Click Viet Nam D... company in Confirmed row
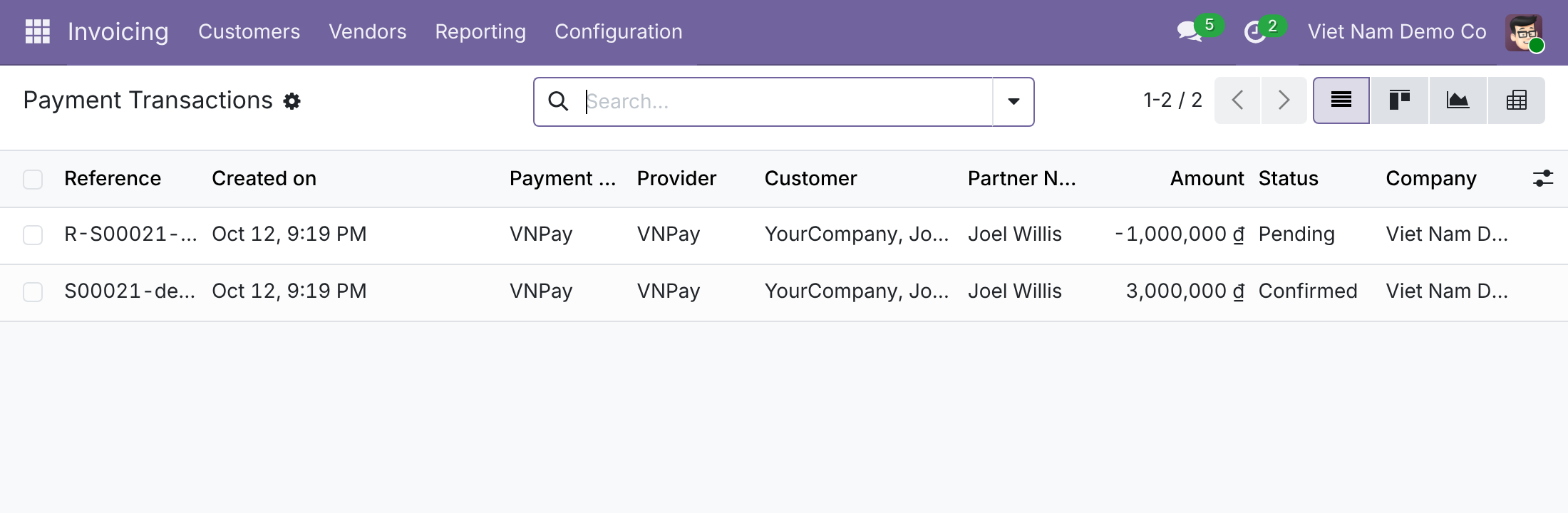The width and height of the screenshot is (1568, 513). (x=1447, y=291)
